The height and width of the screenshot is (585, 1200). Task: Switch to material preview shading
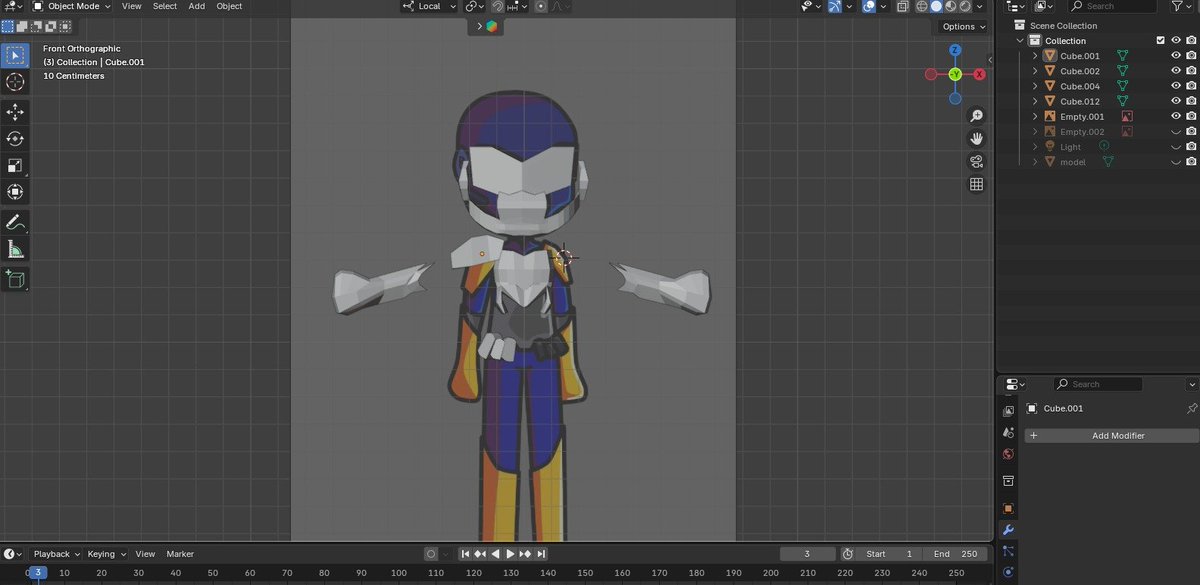[x=950, y=6]
